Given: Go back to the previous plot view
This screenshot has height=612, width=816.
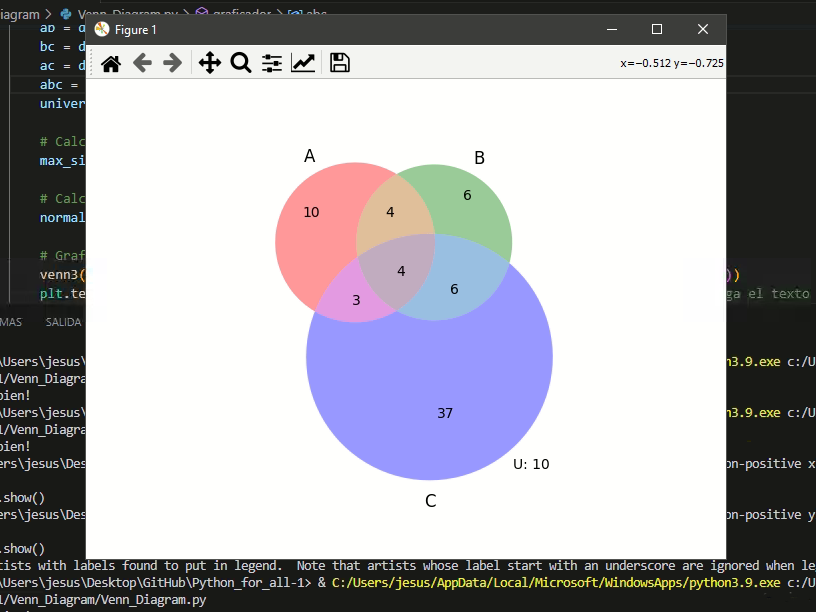Looking at the screenshot, I should 143,63.
